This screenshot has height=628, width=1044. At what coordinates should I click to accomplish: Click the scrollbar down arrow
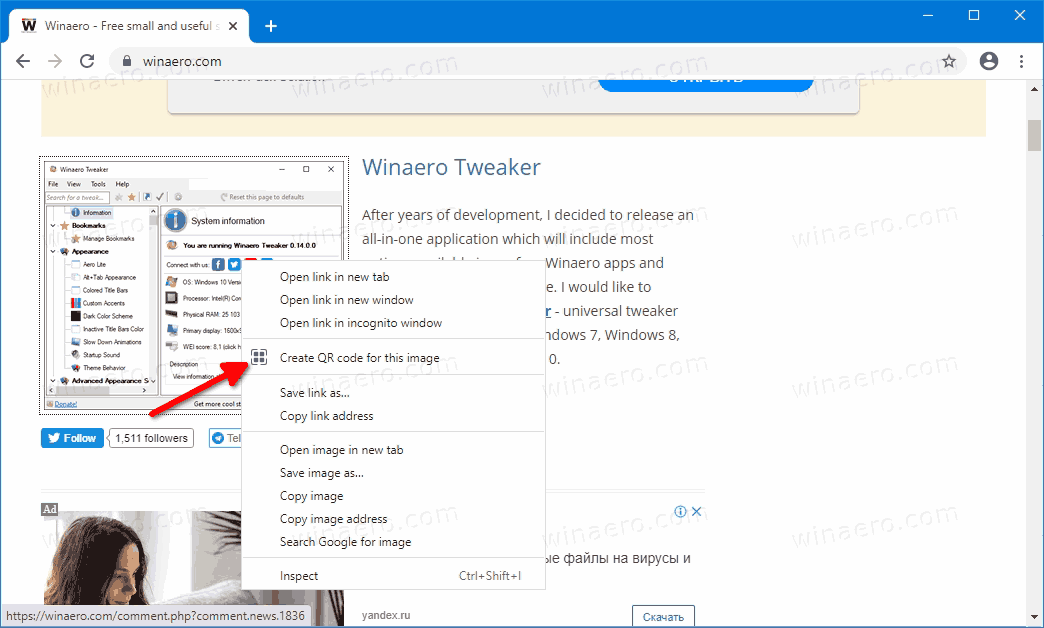coord(1034,617)
